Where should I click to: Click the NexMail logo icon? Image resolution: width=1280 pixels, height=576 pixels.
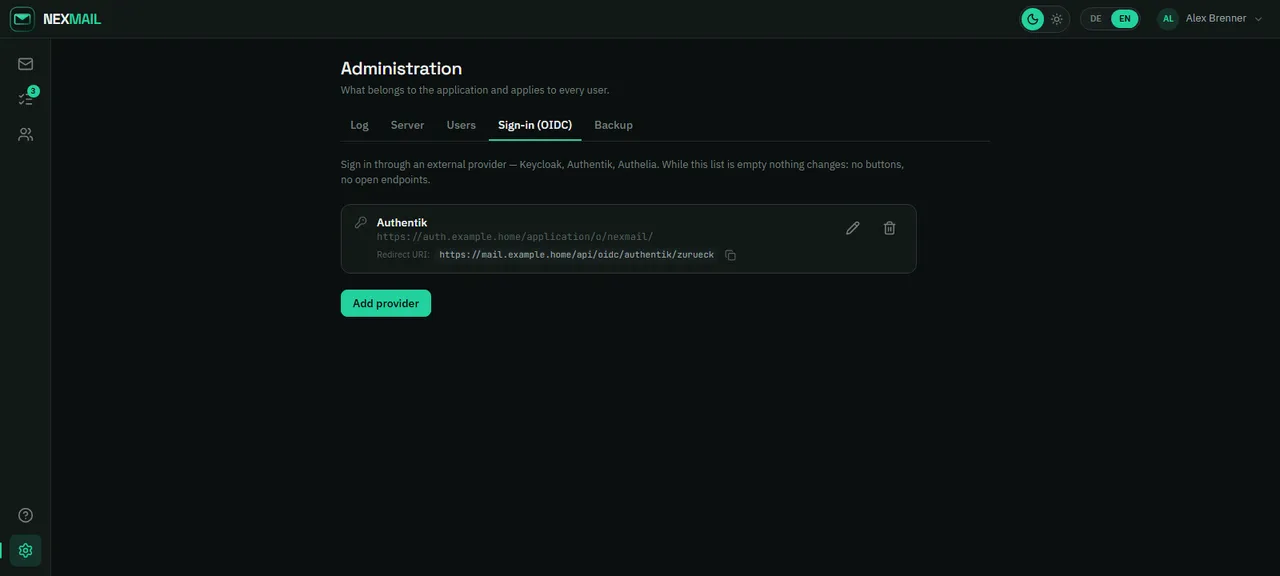(22, 19)
